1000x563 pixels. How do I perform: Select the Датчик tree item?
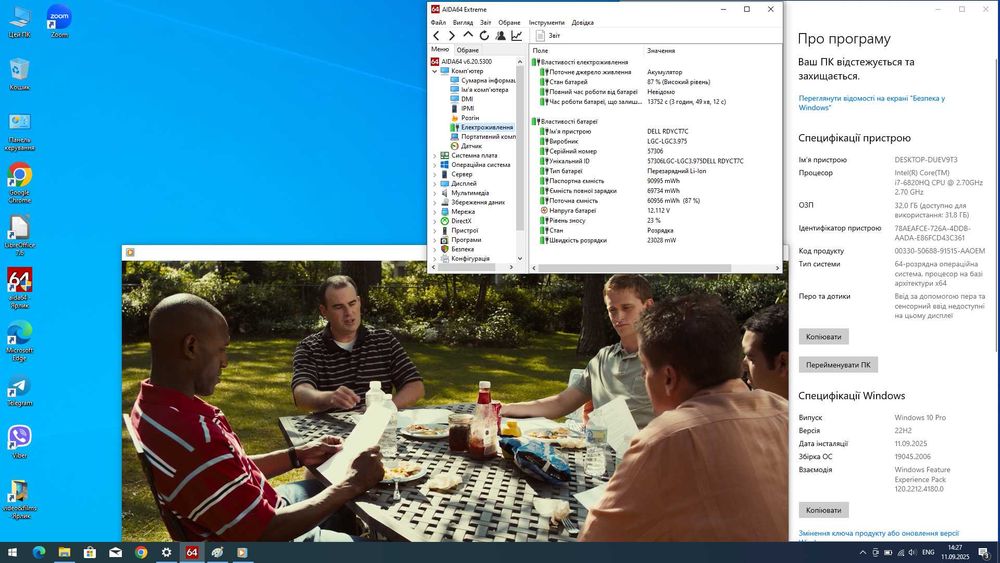pos(466,146)
